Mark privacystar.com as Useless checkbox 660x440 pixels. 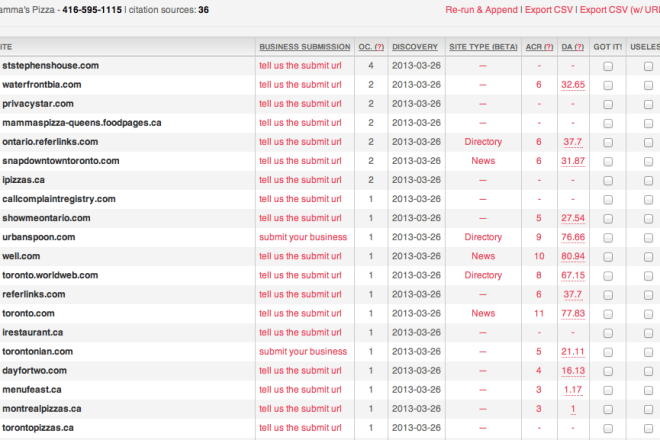coord(648,104)
